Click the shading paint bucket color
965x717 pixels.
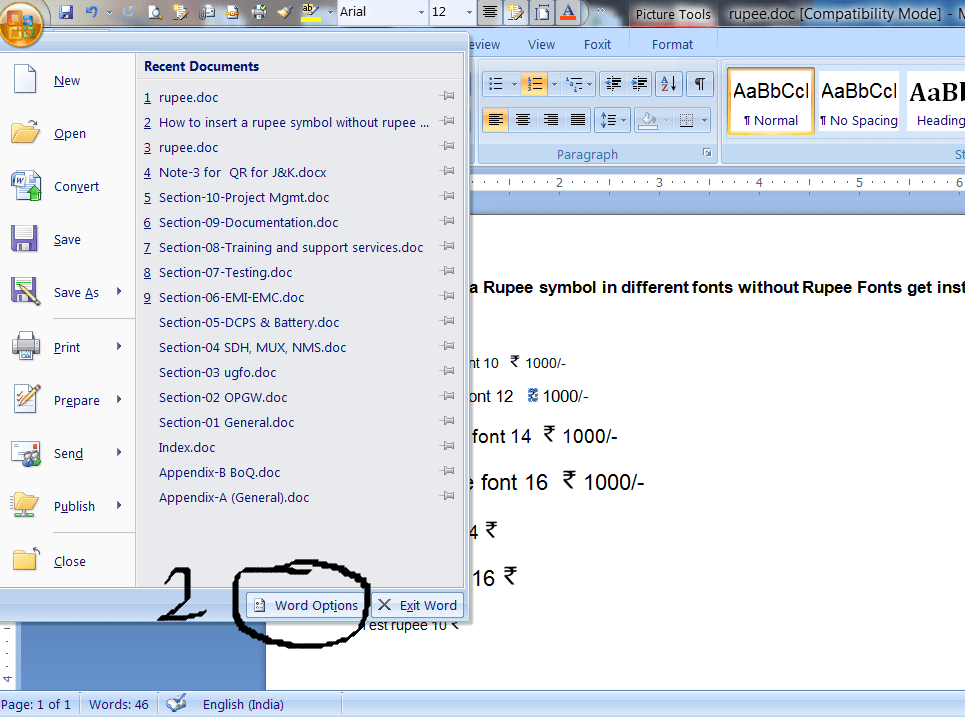pyautogui.click(x=647, y=119)
